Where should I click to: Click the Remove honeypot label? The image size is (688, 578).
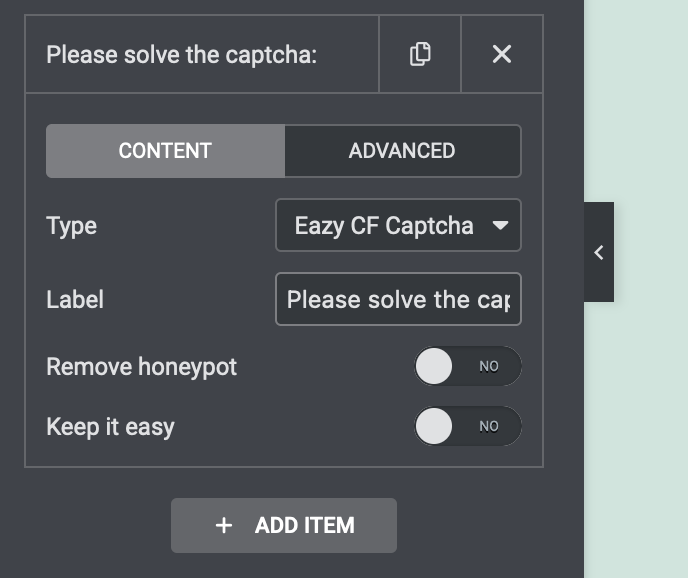tap(141, 367)
